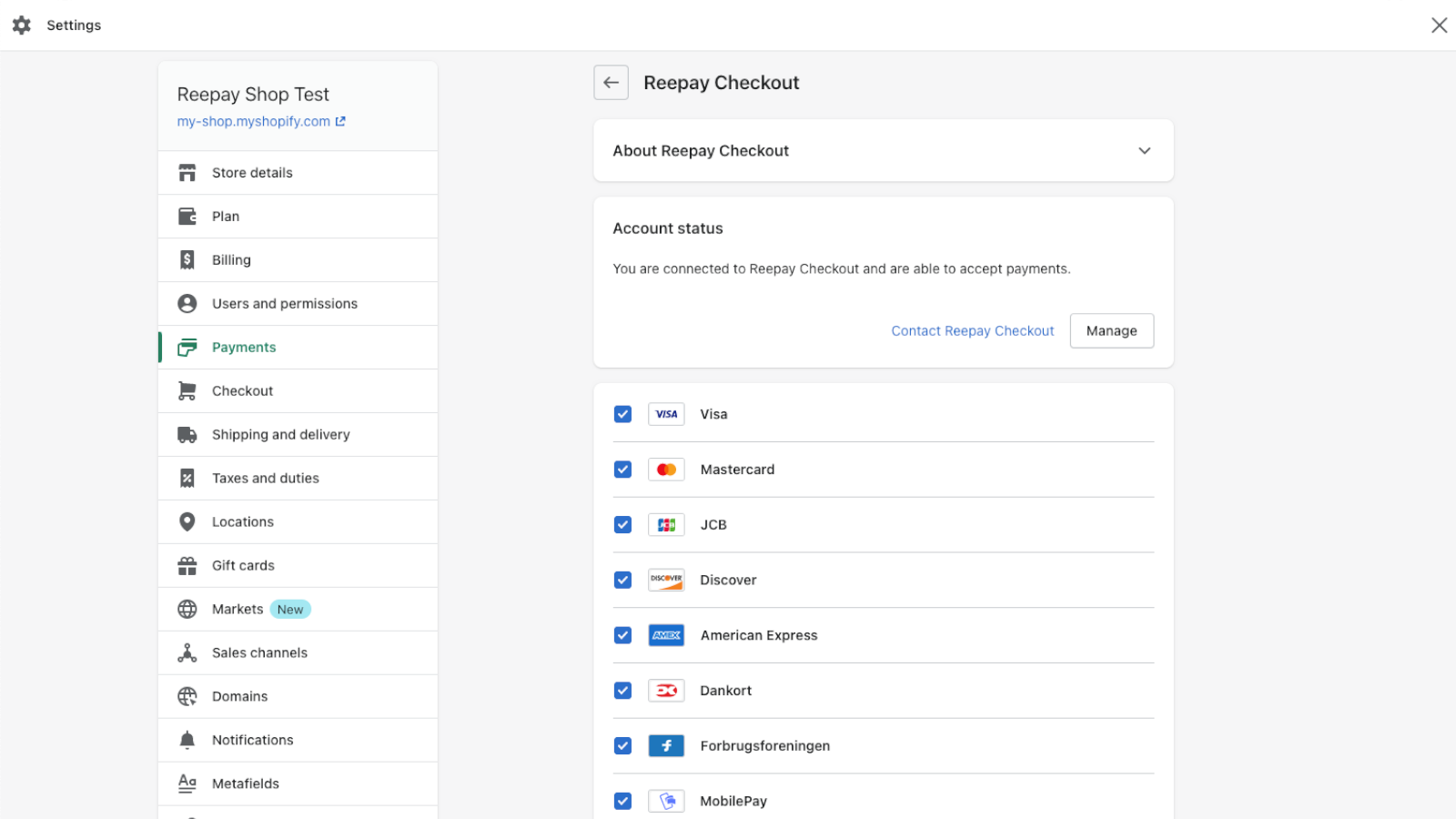Select the Payments menu item
1456x819 pixels.
(298, 348)
